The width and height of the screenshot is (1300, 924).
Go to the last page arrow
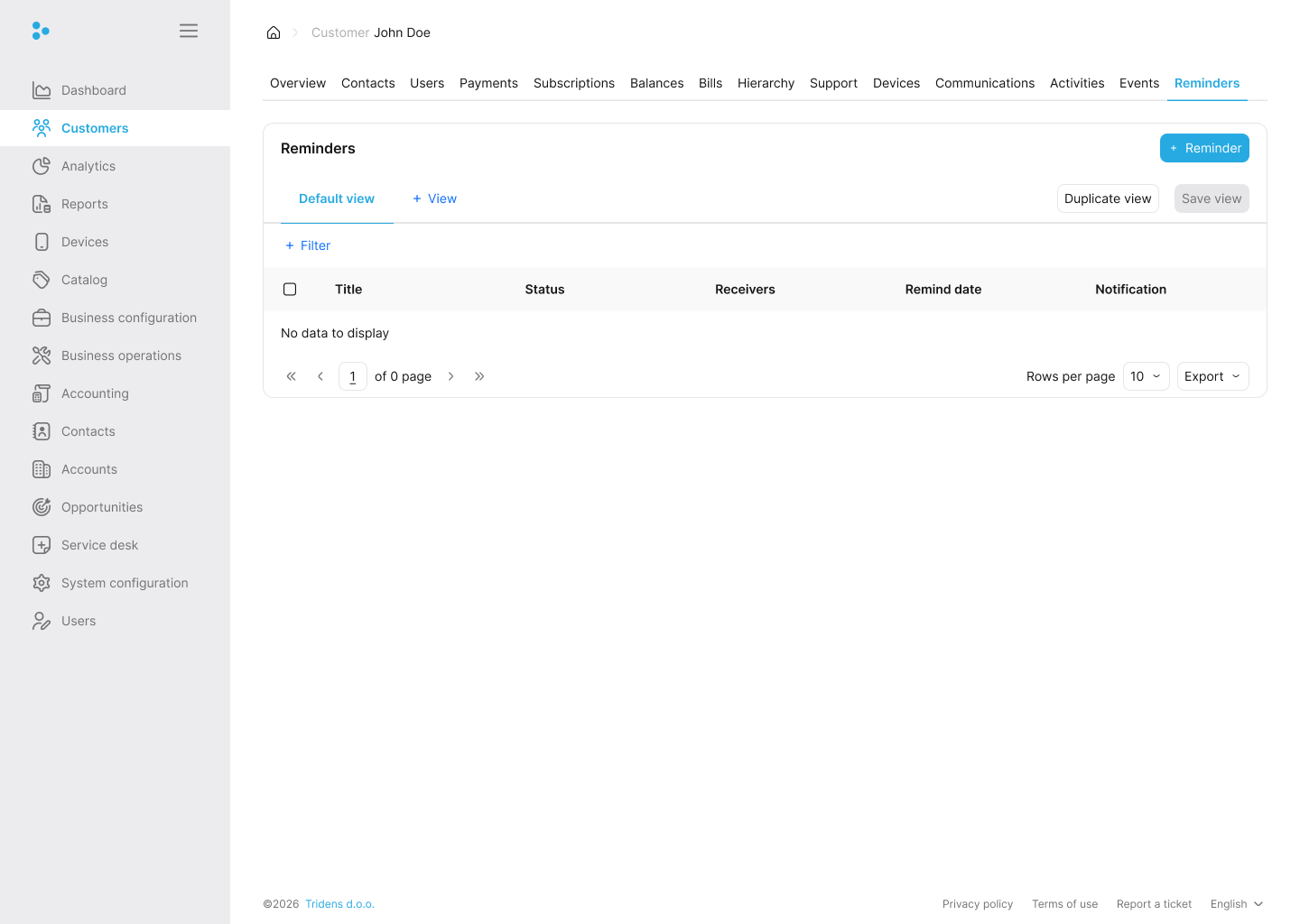(x=479, y=376)
